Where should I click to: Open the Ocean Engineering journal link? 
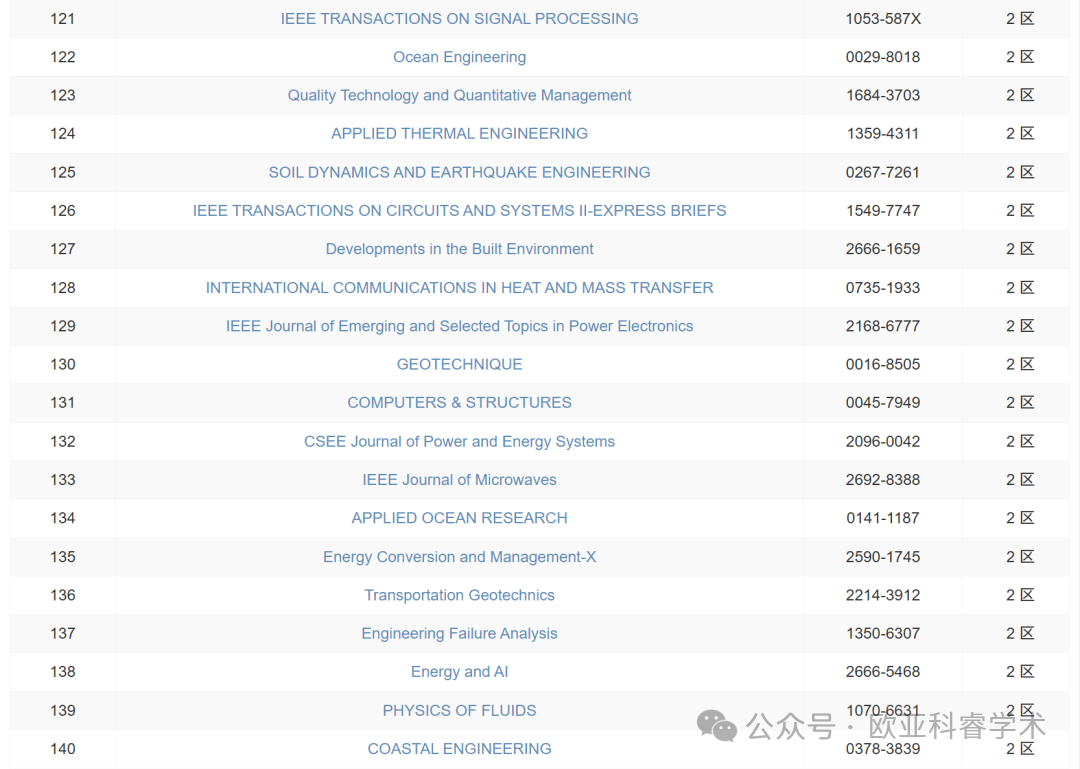click(x=459, y=57)
